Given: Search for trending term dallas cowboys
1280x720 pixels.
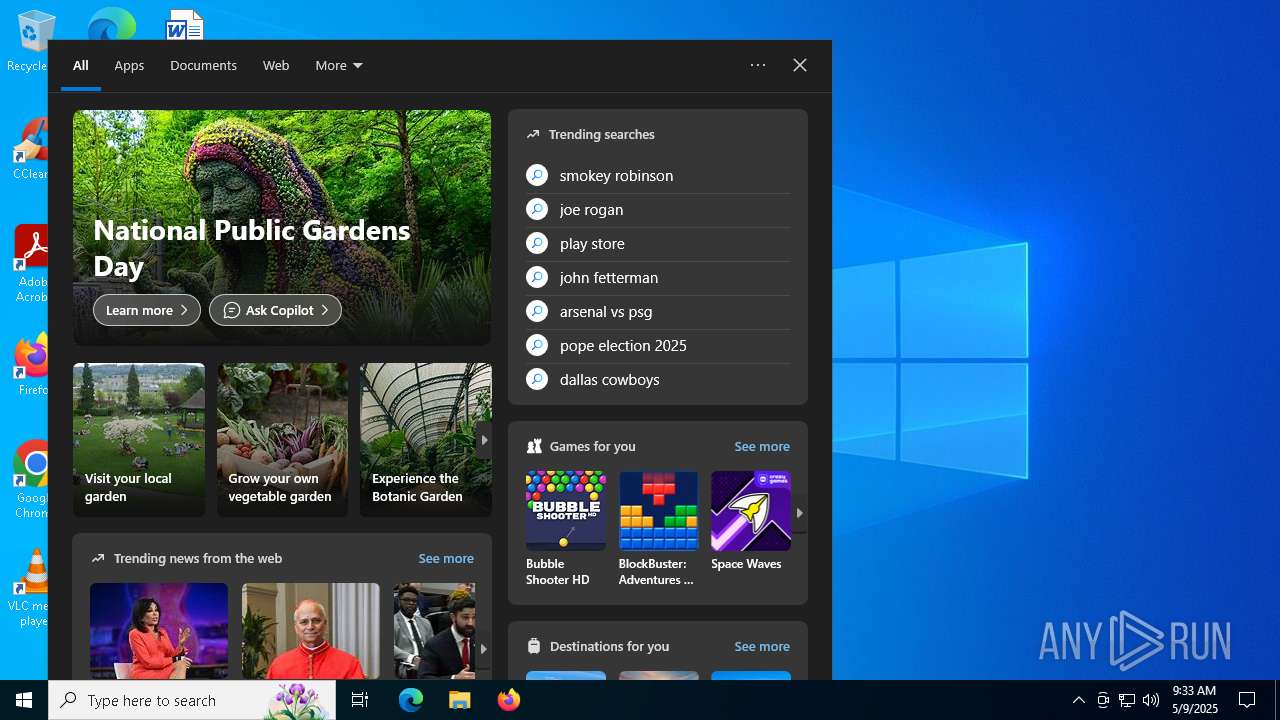Looking at the screenshot, I should point(609,379).
